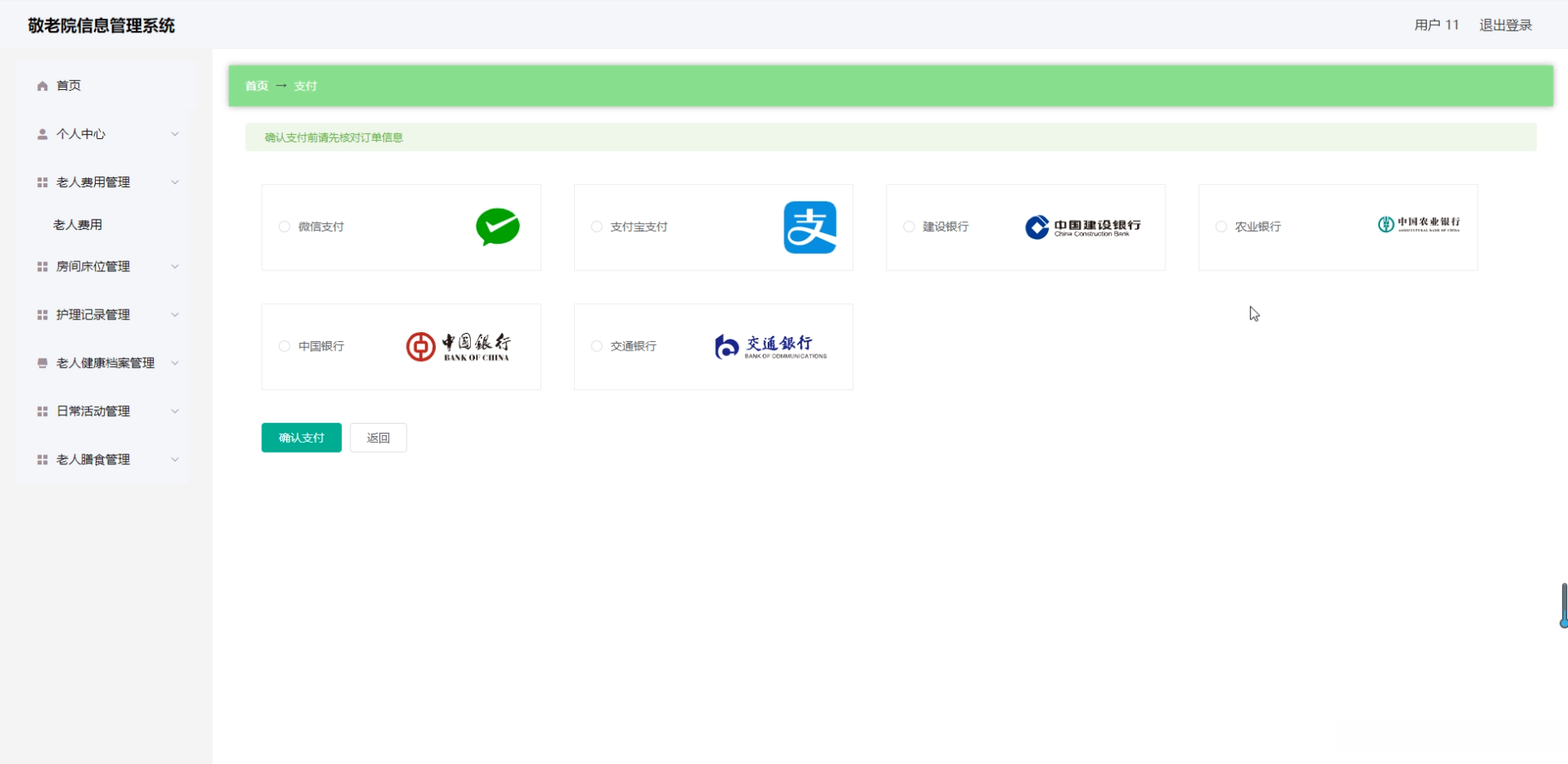Click the 确认支付 button
1568x764 pixels.
point(301,438)
